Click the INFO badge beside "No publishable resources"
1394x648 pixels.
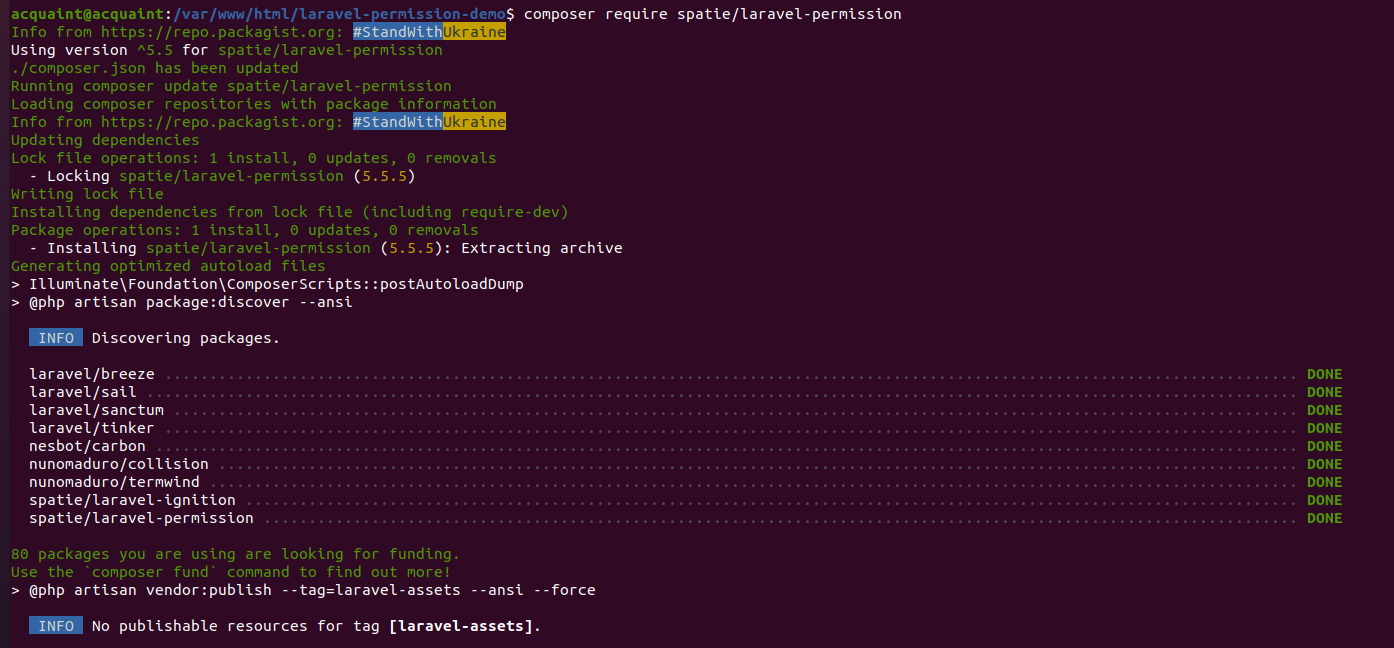pos(56,626)
